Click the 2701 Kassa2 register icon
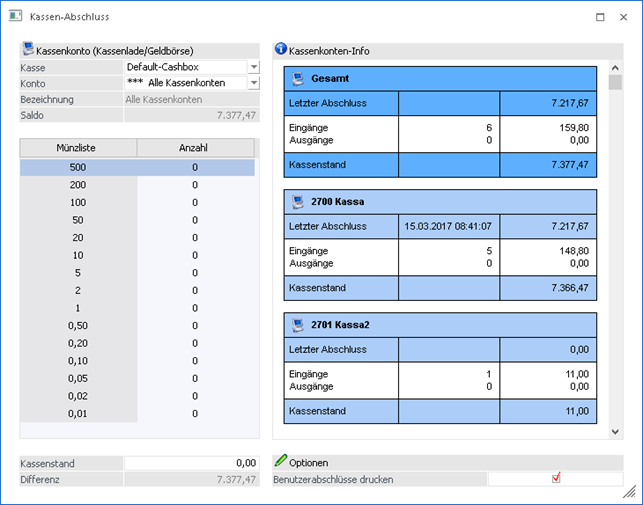Viewport: 643px width, 505px height. [297, 324]
